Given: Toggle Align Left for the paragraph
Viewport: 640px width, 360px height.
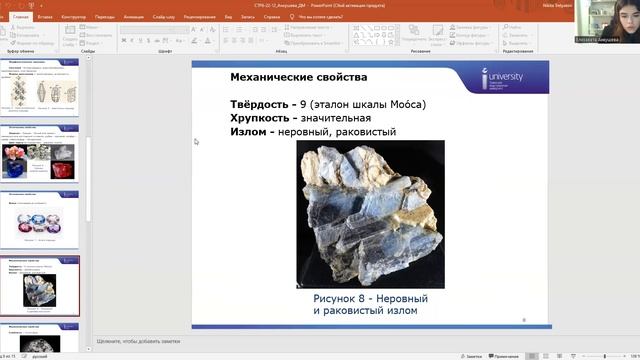Looking at the screenshot, I should [226, 40].
